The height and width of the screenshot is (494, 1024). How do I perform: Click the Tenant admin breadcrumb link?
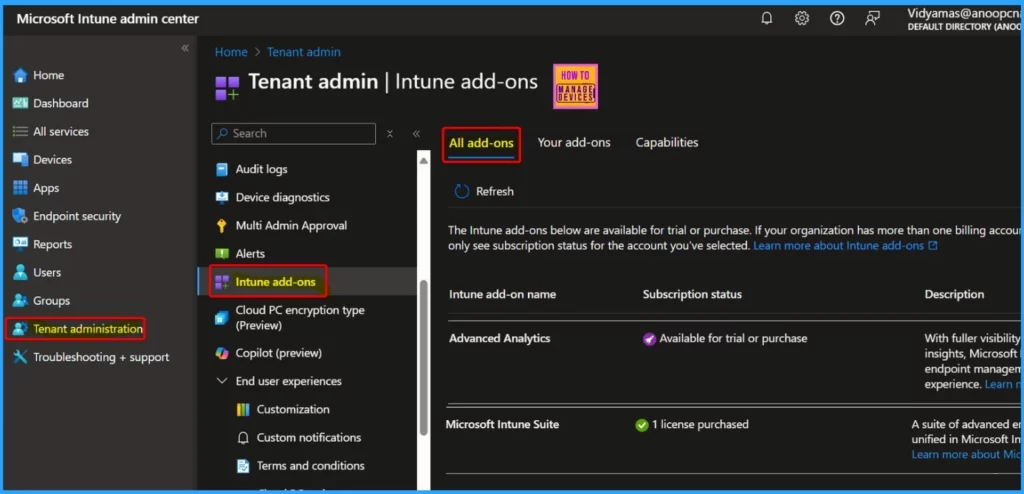304,52
